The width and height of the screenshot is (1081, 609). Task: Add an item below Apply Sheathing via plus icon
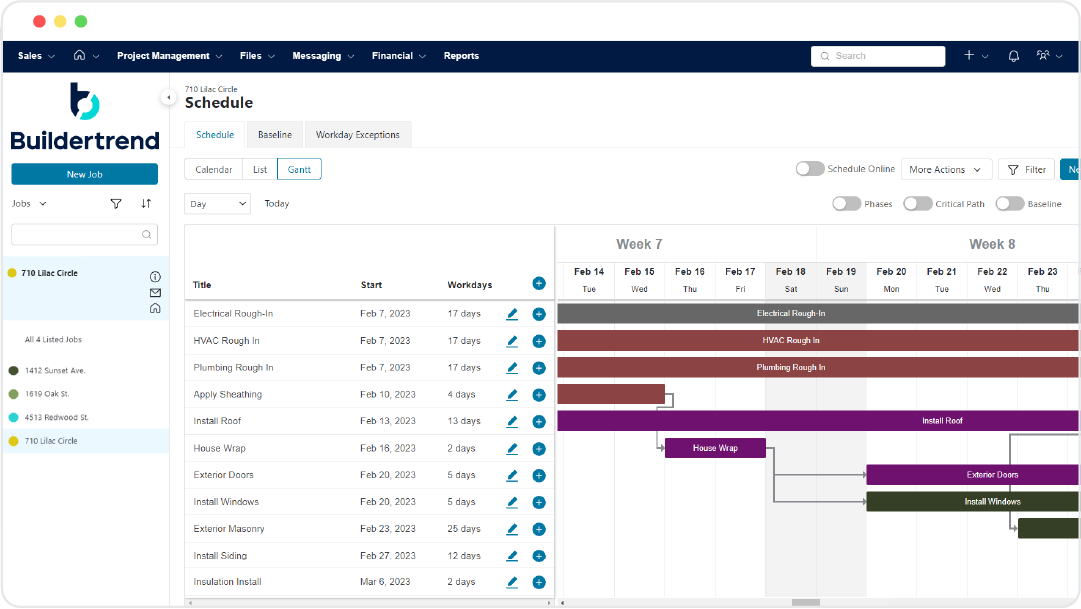(538, 394)
